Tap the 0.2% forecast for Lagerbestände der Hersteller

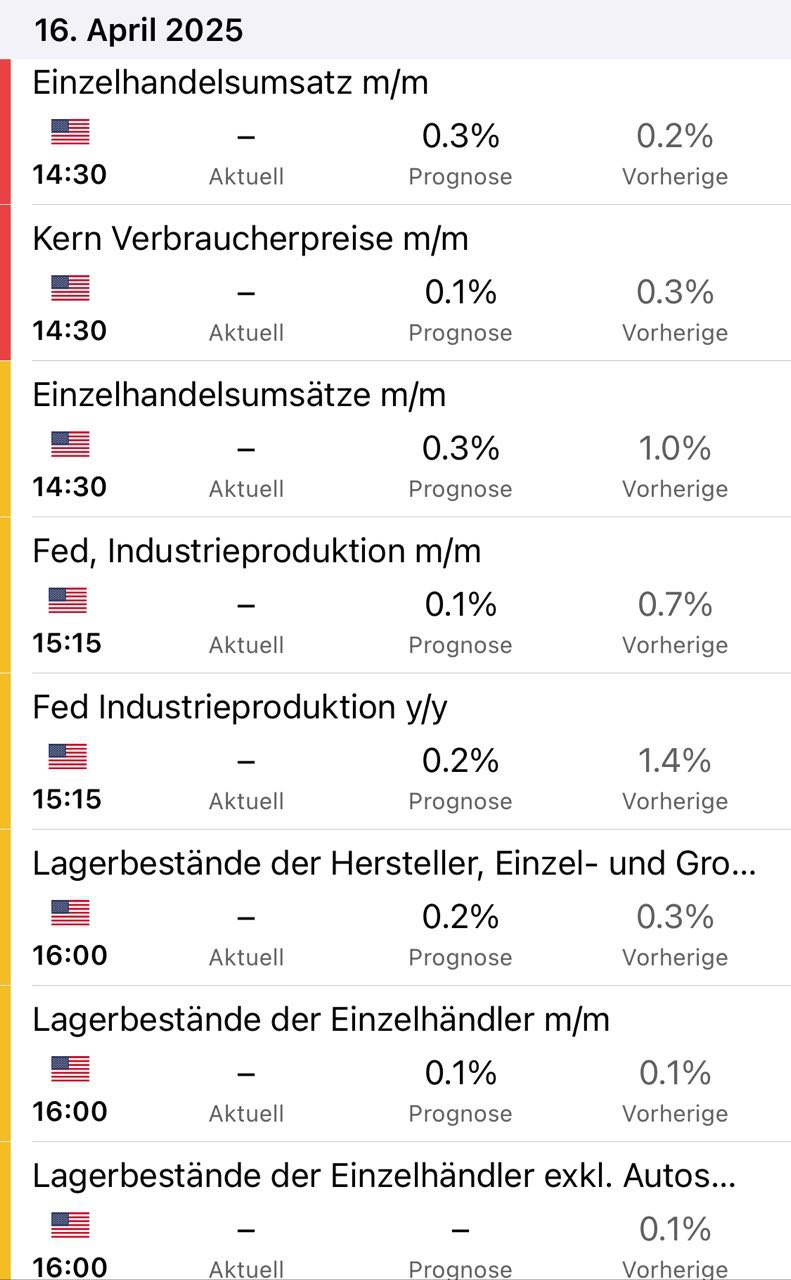(460, 916)
